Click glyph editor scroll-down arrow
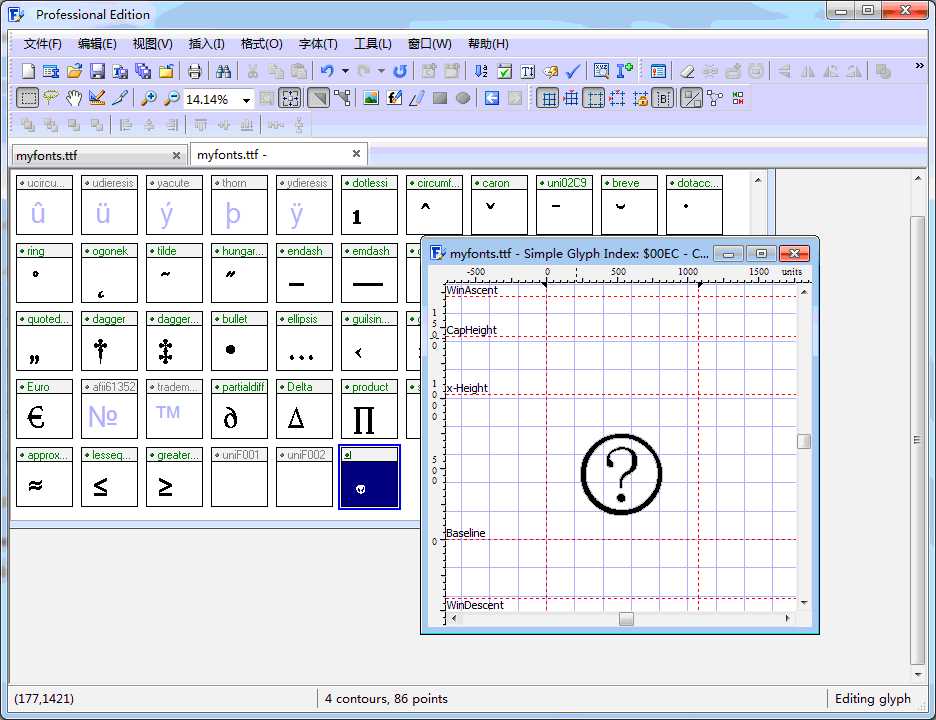 pos(804,603)
